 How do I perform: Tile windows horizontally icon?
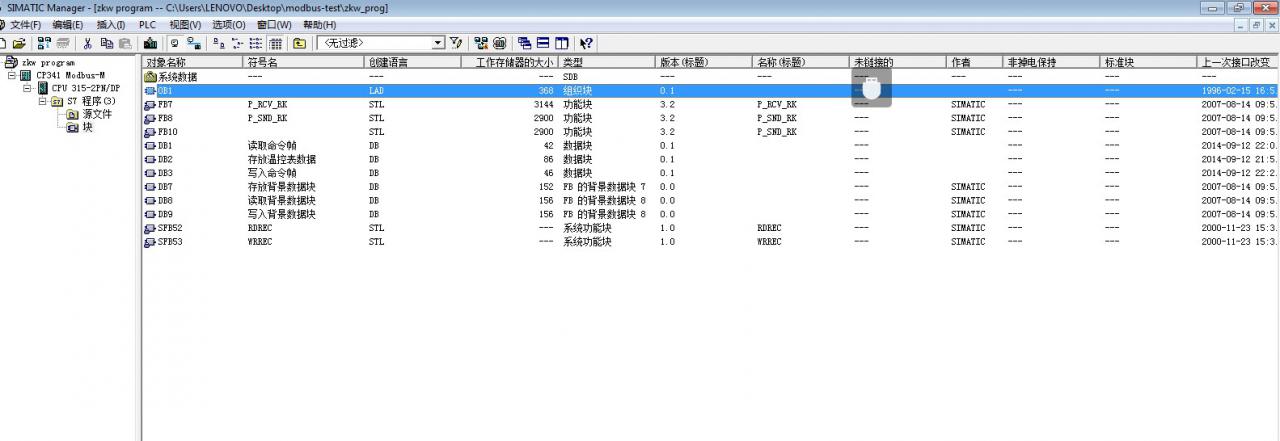[543, 43]
